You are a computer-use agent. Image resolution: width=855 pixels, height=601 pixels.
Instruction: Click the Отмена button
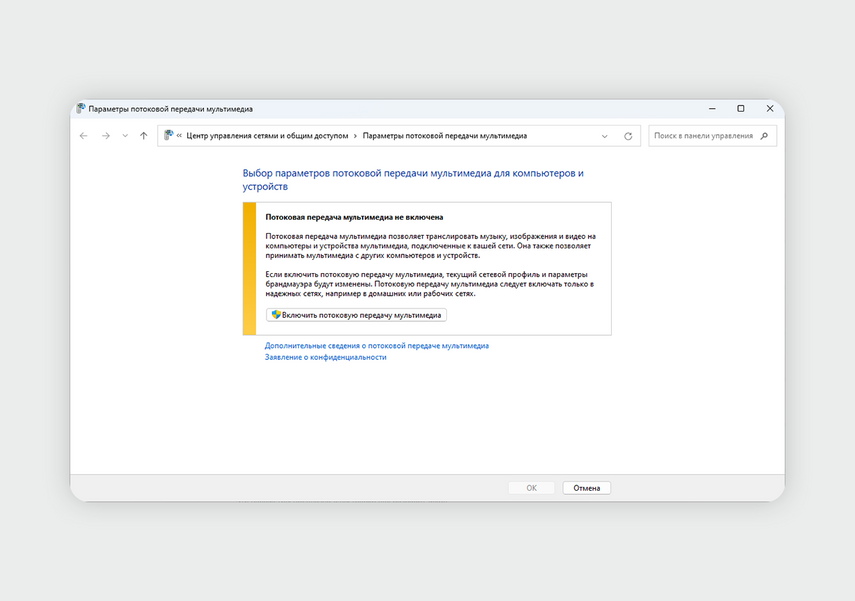[587, 488]
